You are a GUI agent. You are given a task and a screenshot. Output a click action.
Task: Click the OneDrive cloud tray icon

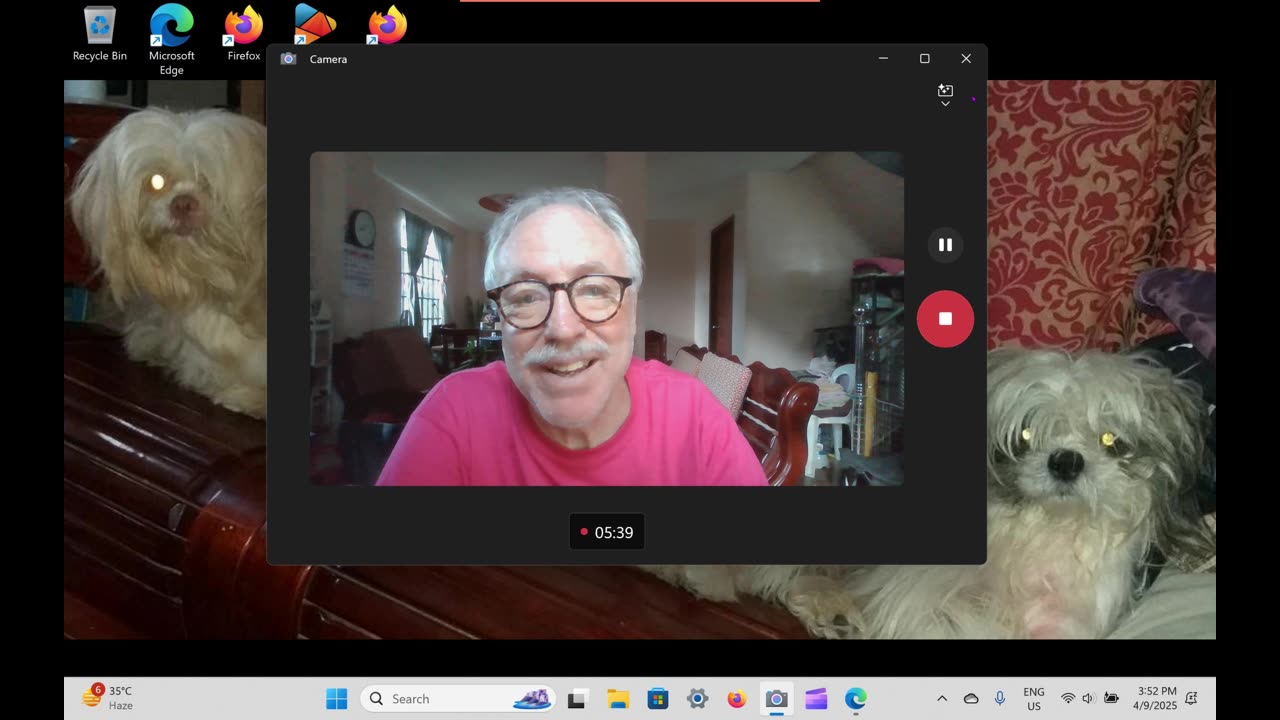tap(971, 699)
